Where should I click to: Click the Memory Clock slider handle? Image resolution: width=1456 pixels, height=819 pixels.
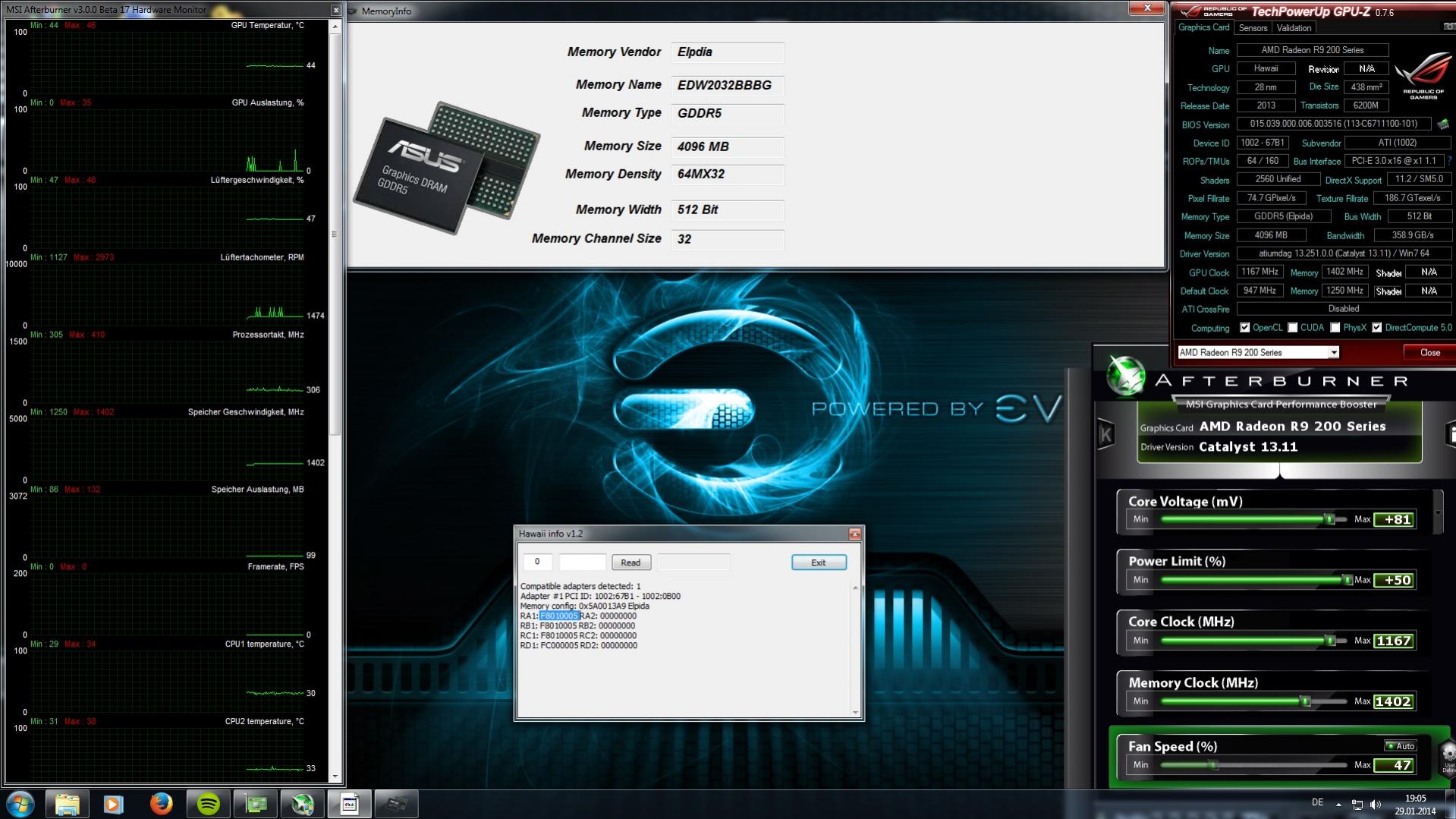click(x=1305, y=702)
